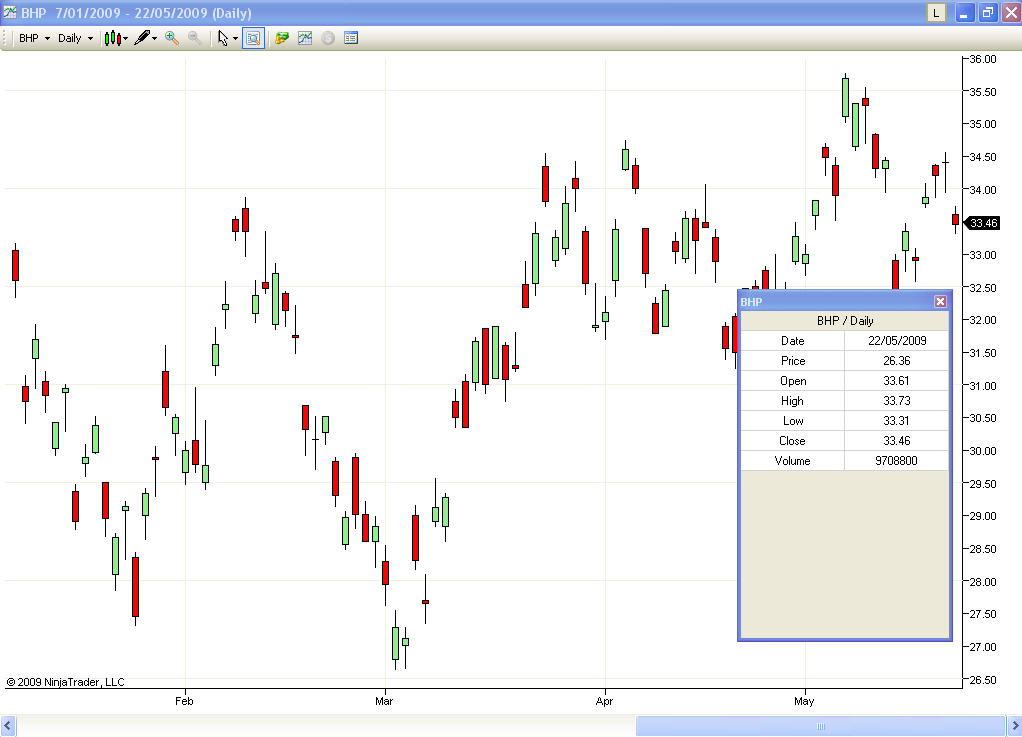Click the Price value 26.36

897,361
